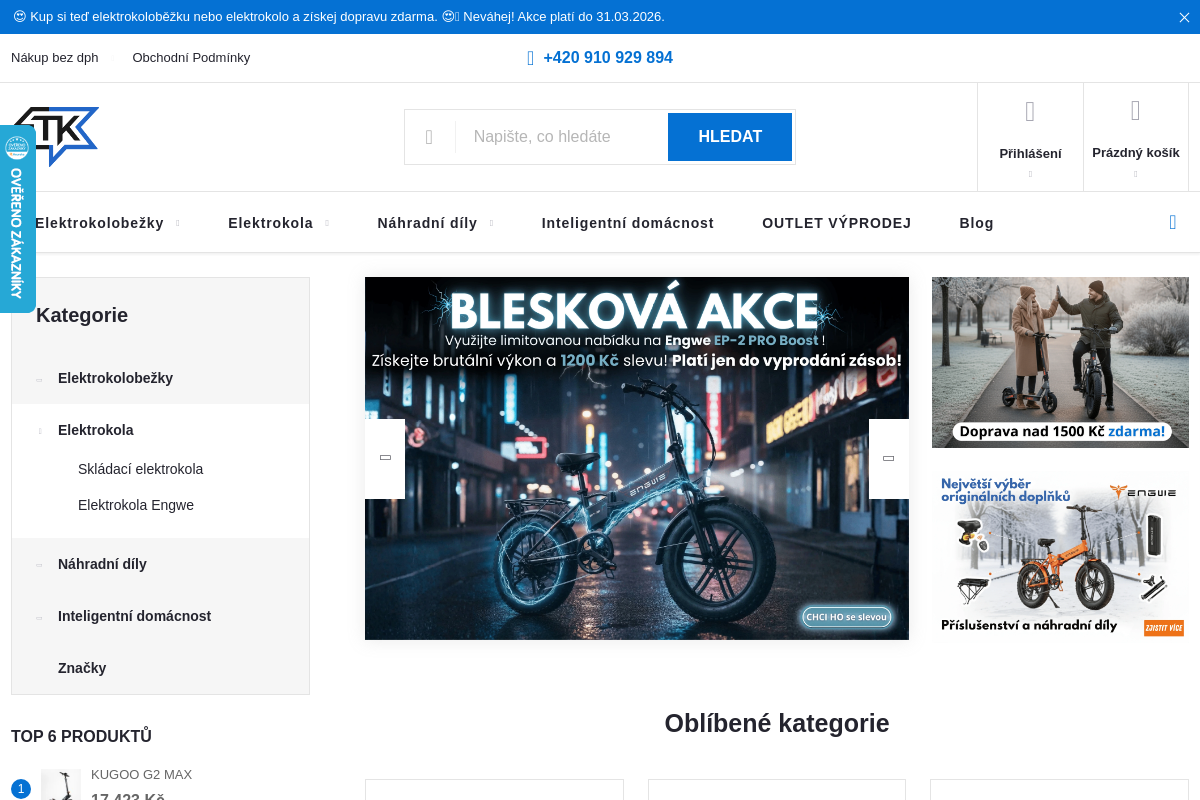Click the phone icon beside the number
The width and height of the screenshot is (1200, 800).
pos(529,58)
